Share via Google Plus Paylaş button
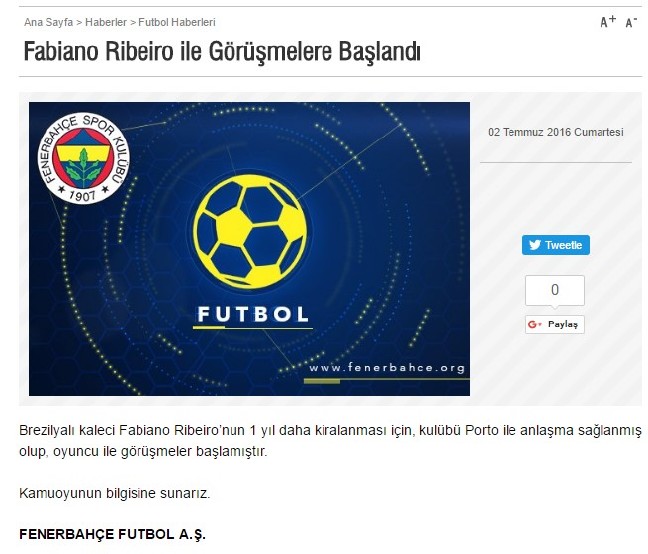648x554 pixels. pyautogui.click(x=555, y=324)
